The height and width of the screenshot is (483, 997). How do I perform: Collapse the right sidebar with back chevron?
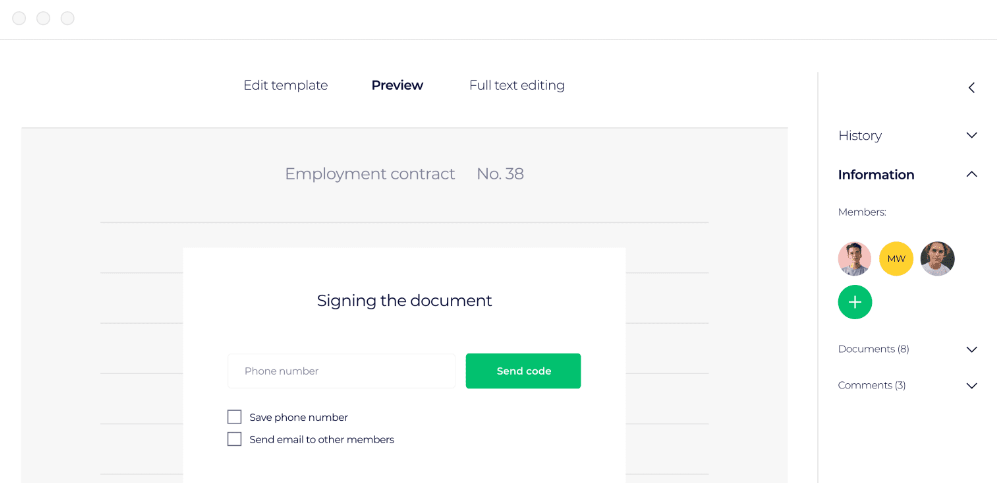tap(971, 88)
